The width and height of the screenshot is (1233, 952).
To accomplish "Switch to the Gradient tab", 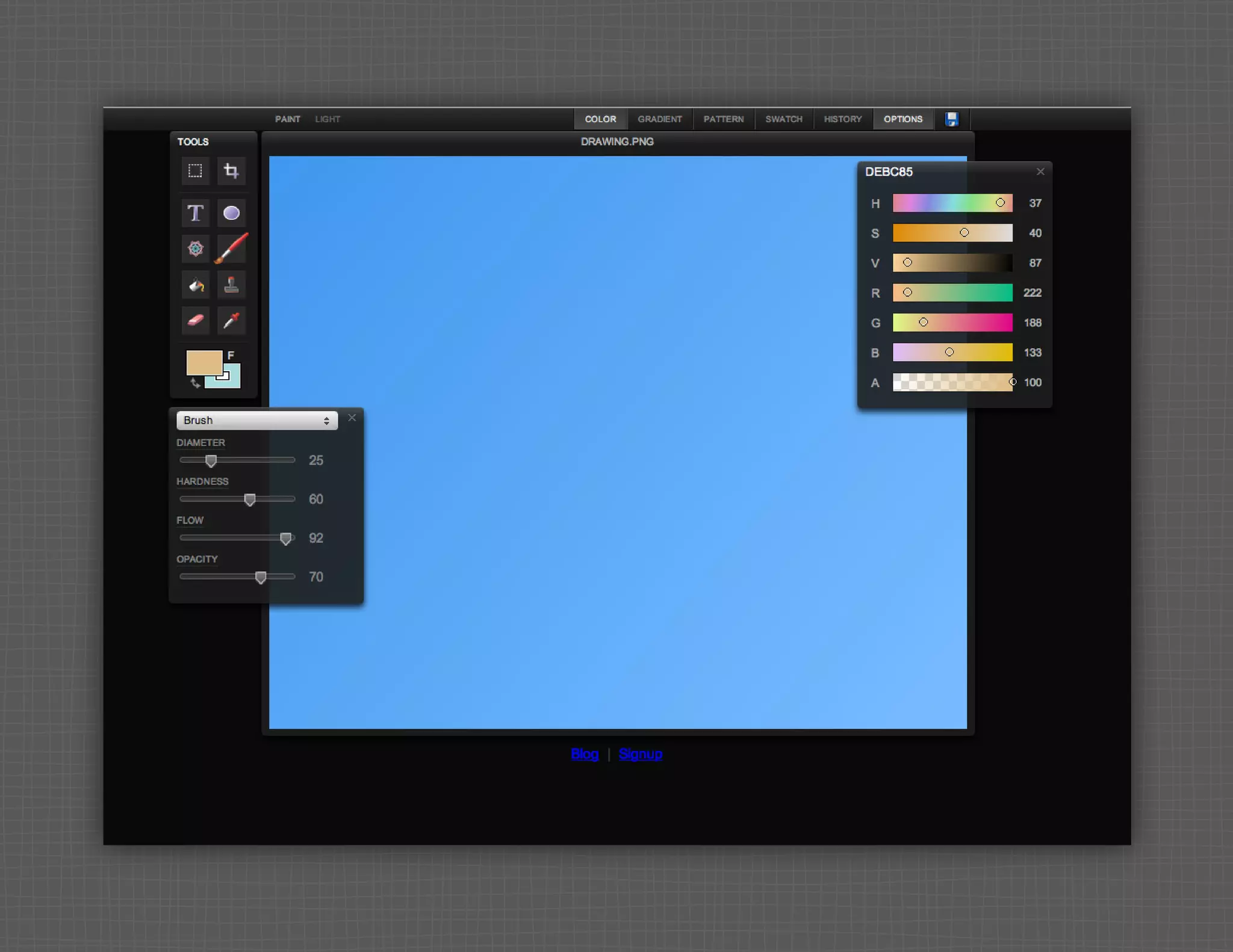I will 659,119.
